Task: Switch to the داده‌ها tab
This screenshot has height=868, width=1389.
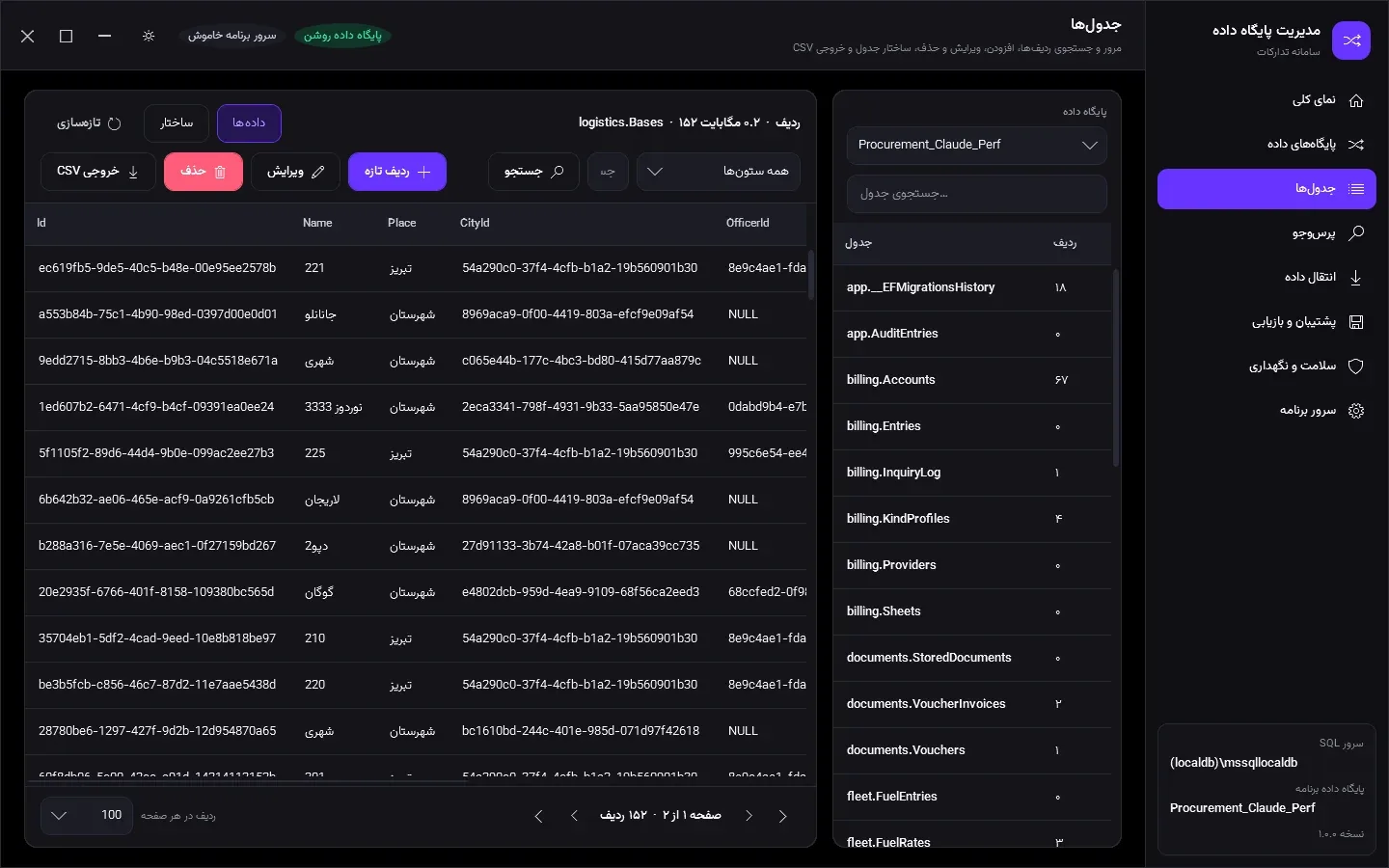Action: [249, 123]
